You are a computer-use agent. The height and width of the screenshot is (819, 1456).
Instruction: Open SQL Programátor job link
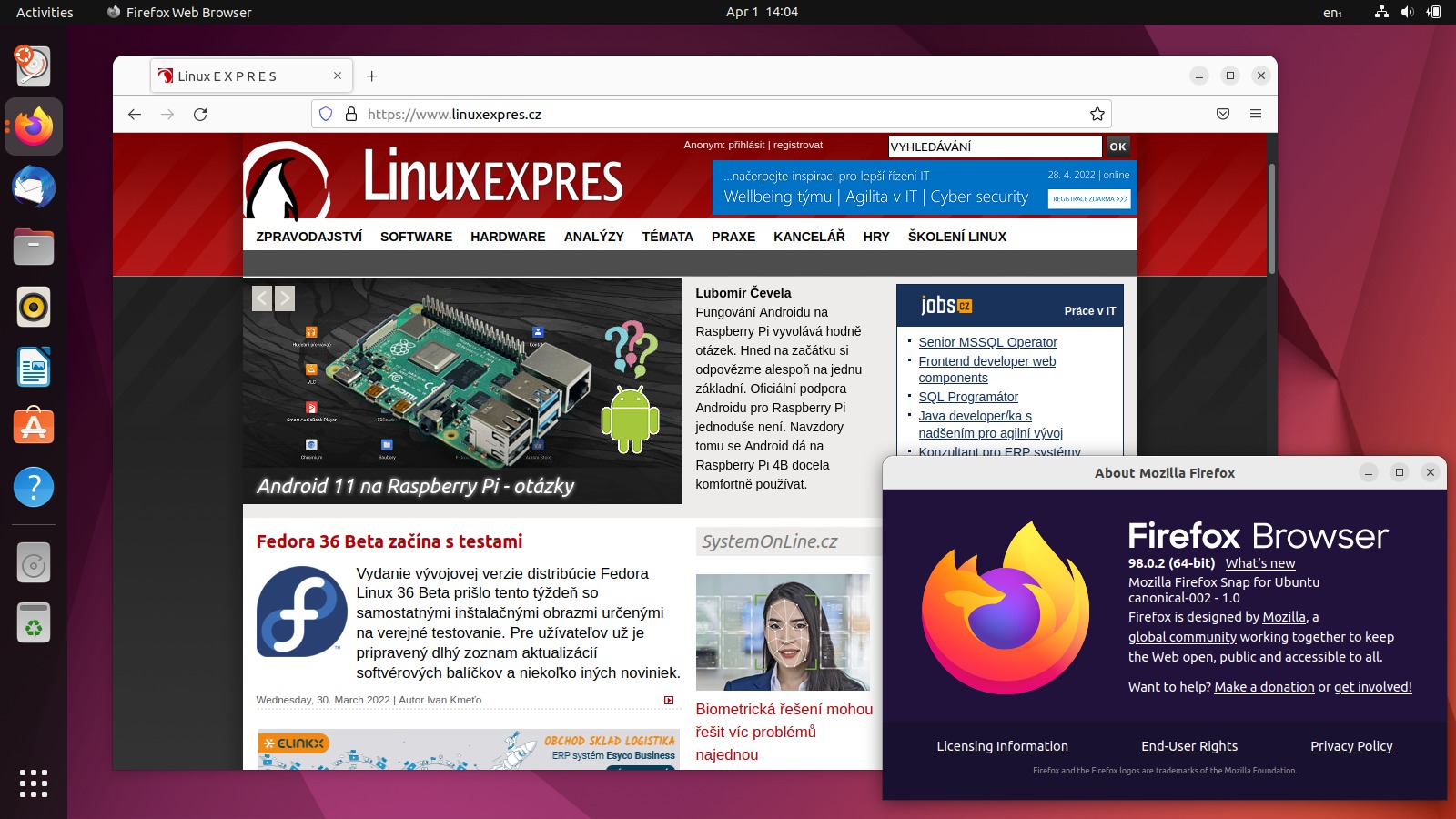968,397
